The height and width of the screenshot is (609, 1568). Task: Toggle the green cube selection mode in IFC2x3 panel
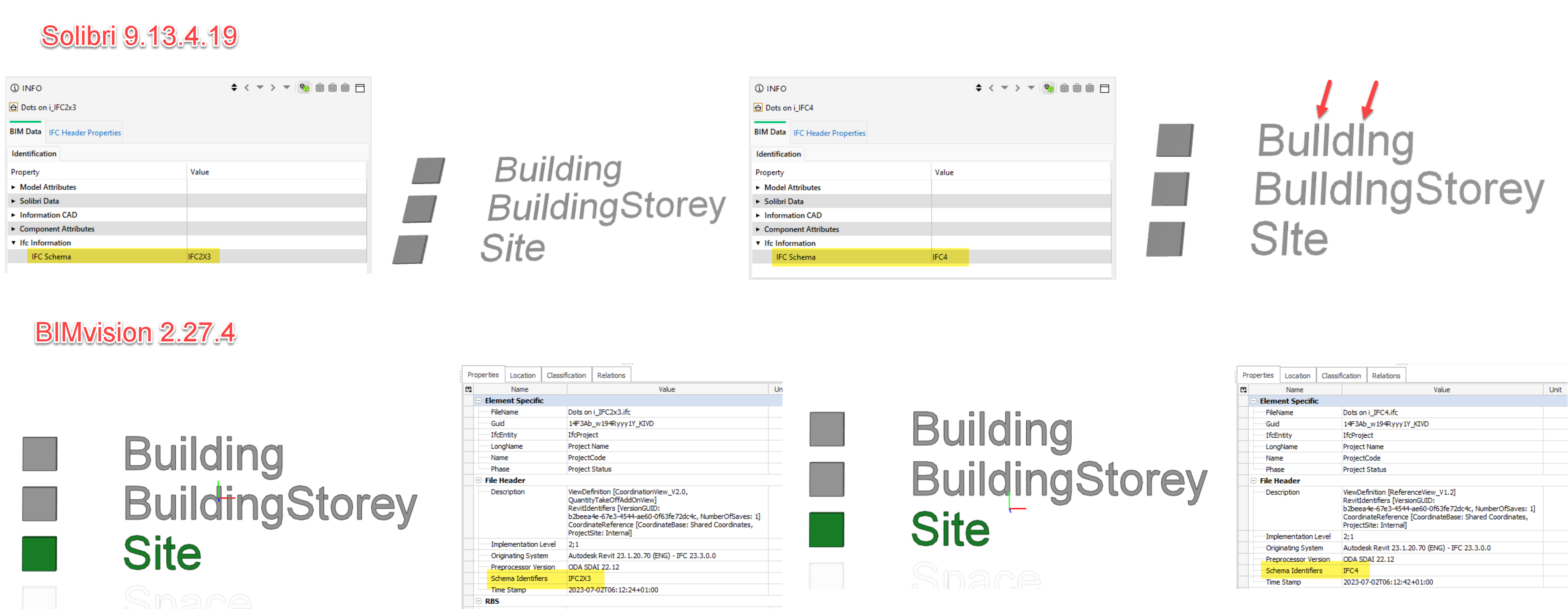pyautogui.click(x=304, y=88)
